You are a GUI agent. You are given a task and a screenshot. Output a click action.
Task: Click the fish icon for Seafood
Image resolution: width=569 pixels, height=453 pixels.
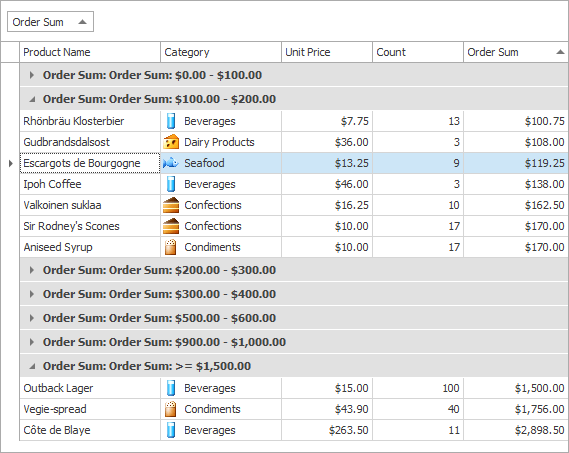pyautogui.click(x=171, y=163)
